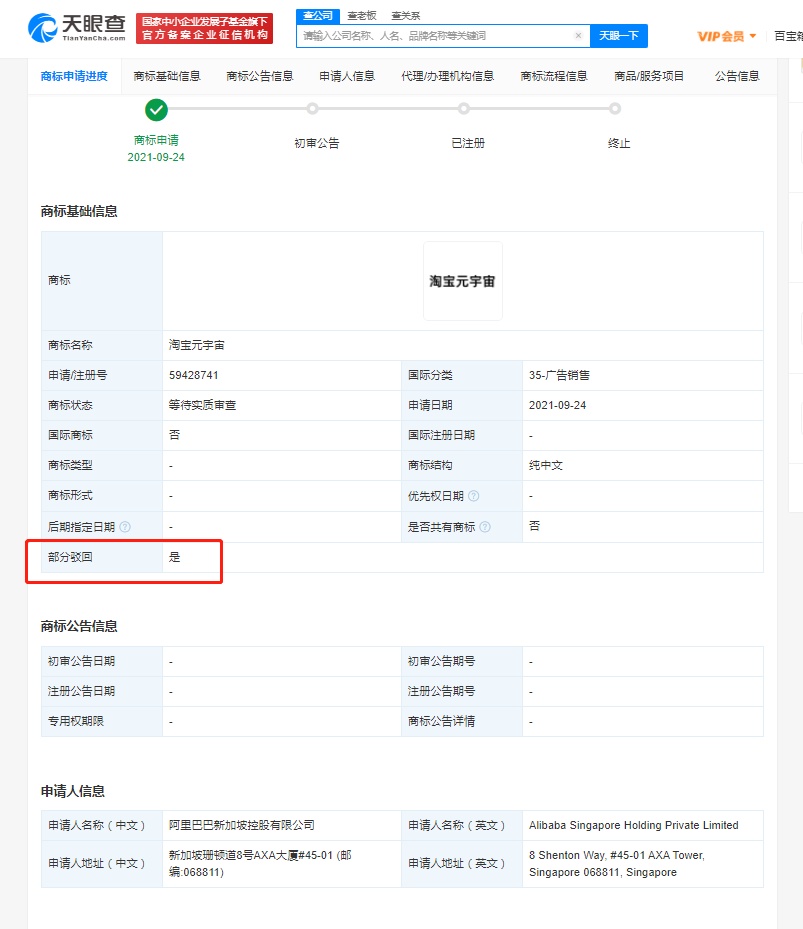Open the 公告信息 tab
803x929 pixels.
[x=737, y=76]
